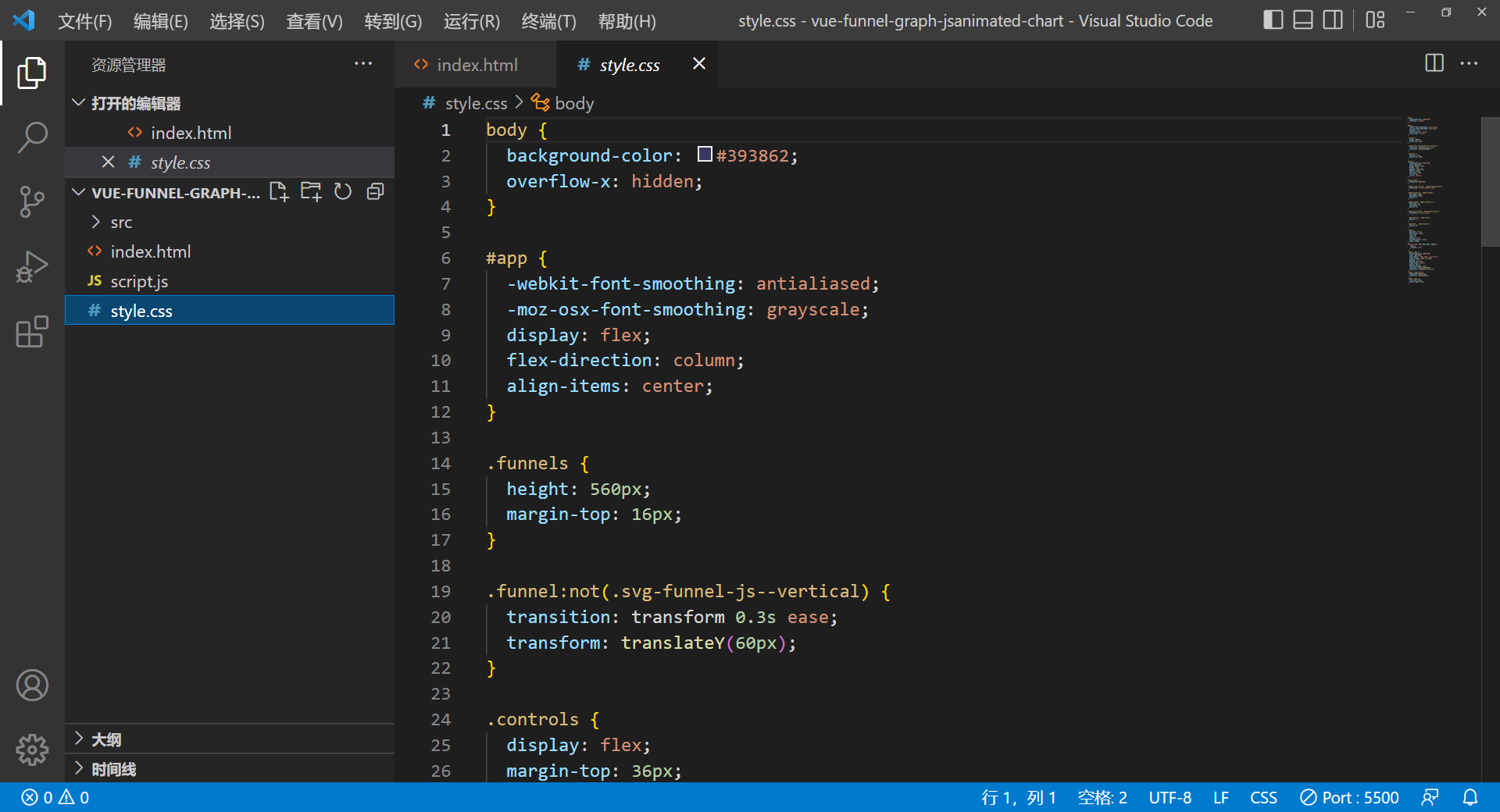Image resolution: width=1500 pixels, height=812 pixels.
Task: Toggle the secondary side bar visibility
Action: (1332, 20)
